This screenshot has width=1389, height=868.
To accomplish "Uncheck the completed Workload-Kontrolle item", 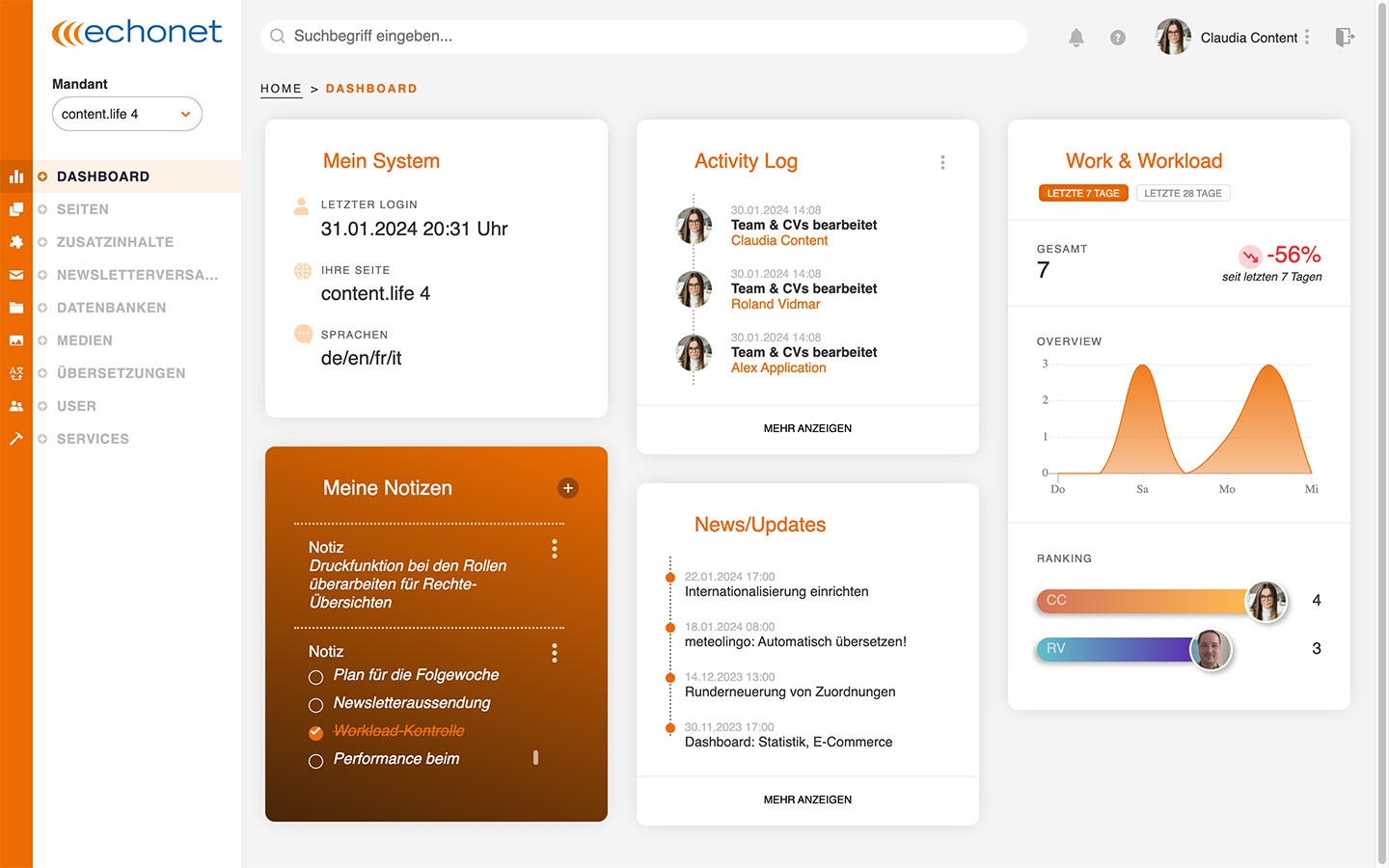I will [315, 733].
